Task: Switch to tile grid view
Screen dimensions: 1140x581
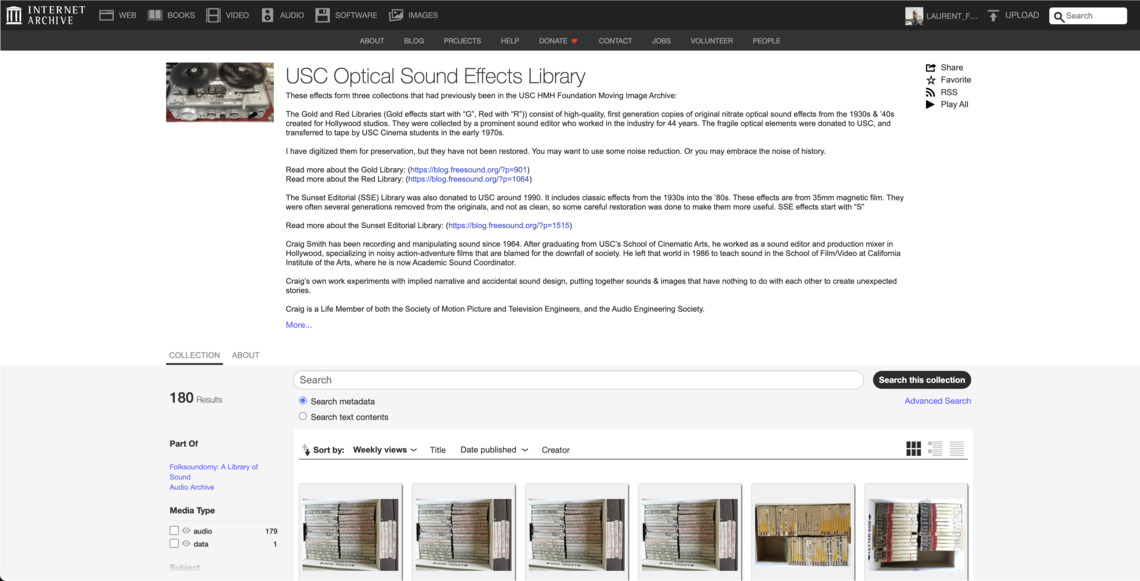Action: (x=913, y=449)
